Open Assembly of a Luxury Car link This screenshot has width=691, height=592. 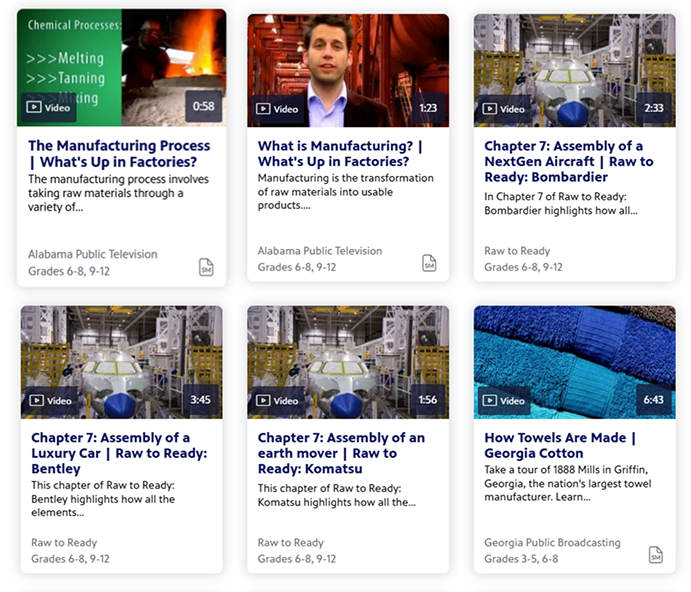[x=119, y=453]
